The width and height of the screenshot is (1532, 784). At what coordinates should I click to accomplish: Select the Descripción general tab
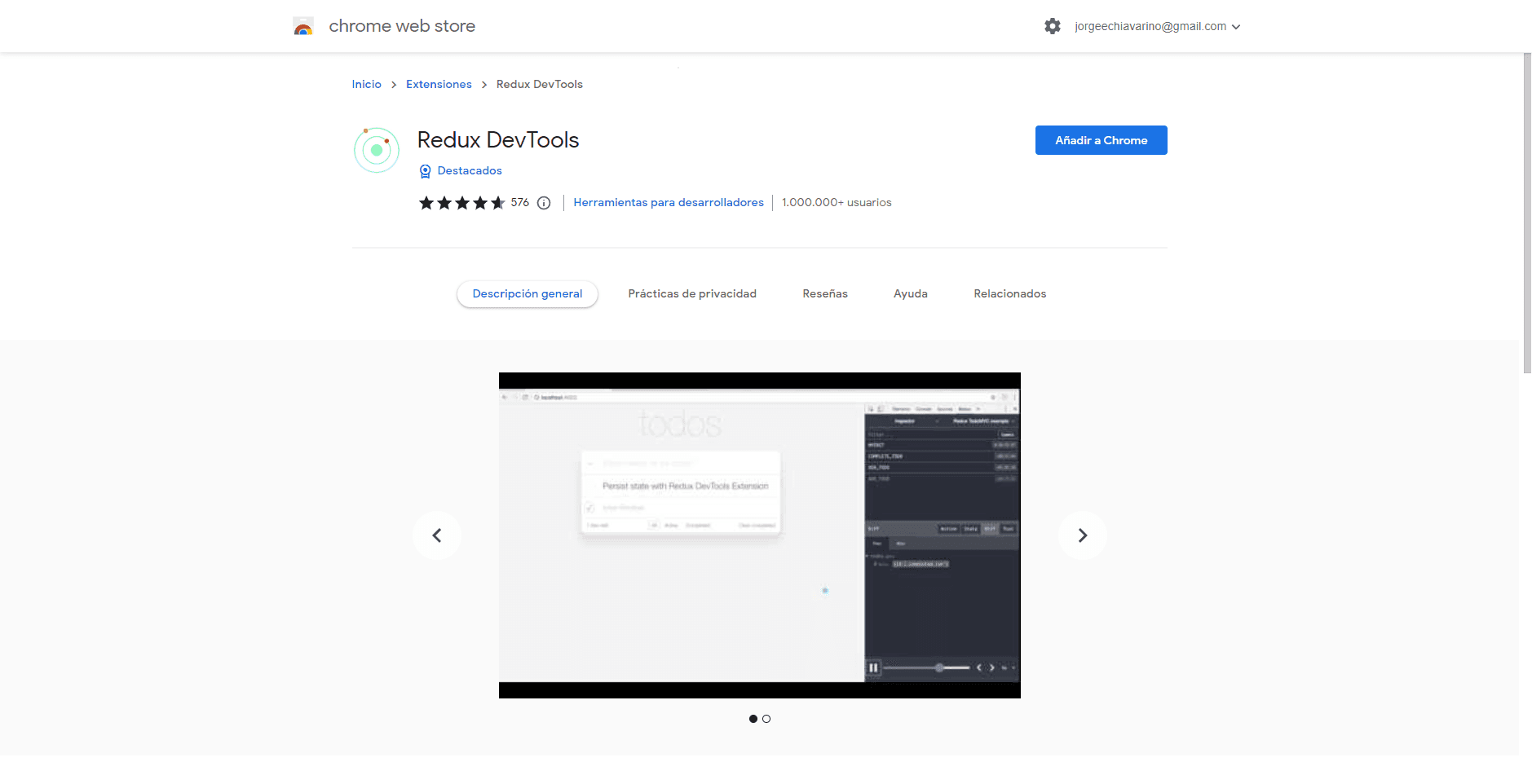528,293
